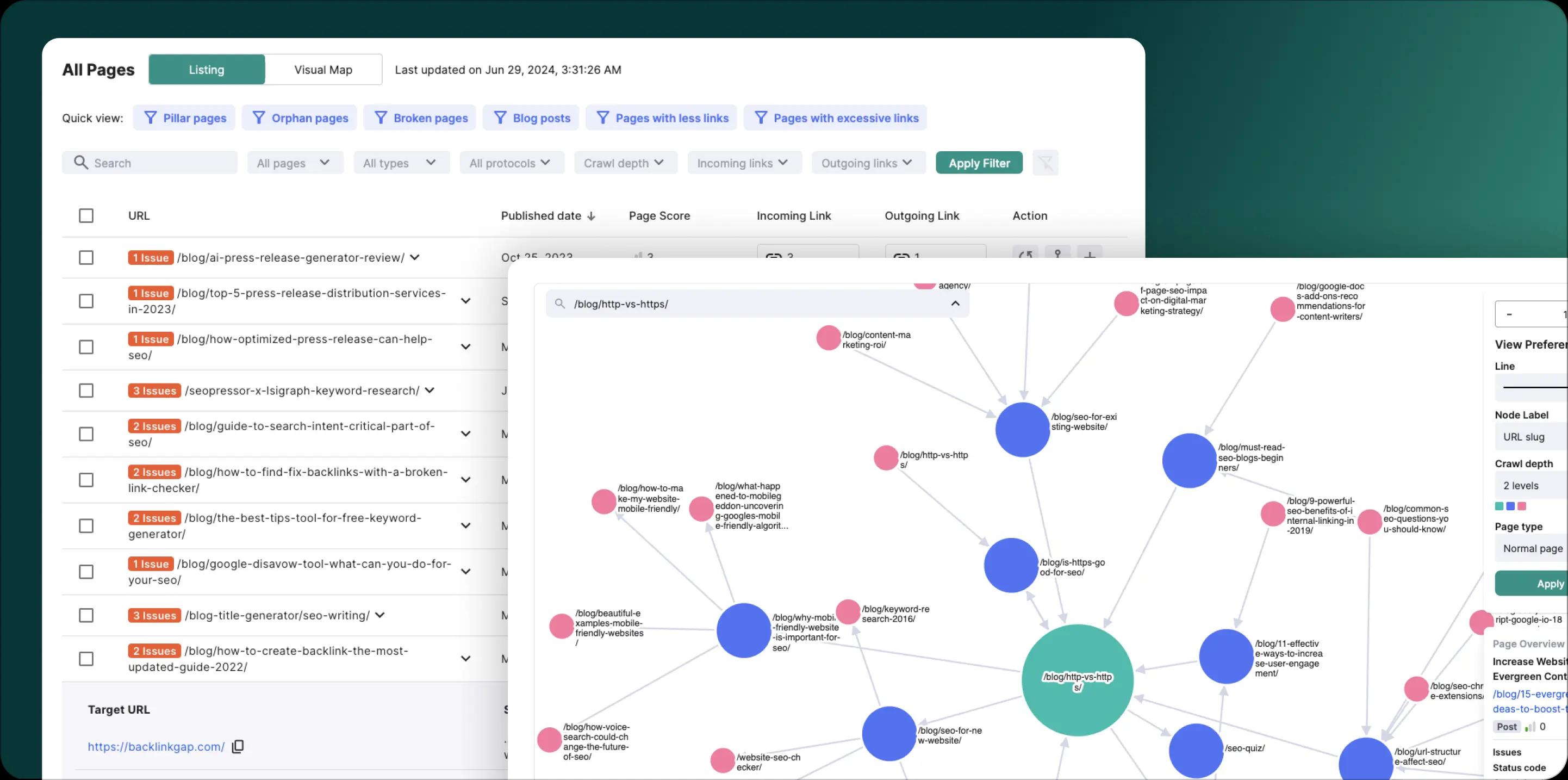Check the top-5-press-release-distribution row checkbox
1568x780 pixels.
pyautogui.click(x=86, y=301)
